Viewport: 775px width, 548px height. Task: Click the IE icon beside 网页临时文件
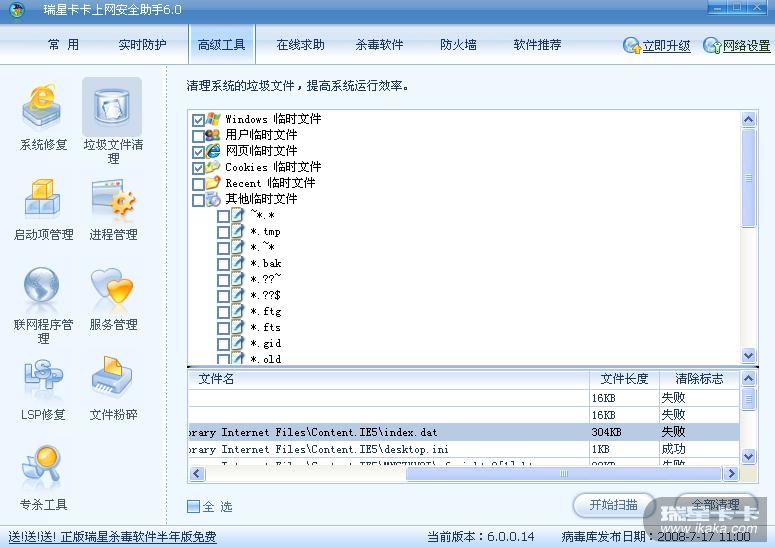coord(213,151)
